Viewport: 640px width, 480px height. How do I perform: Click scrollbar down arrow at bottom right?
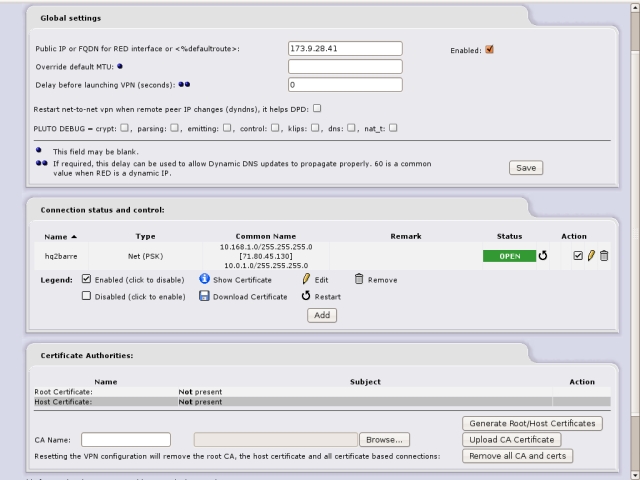633,473
